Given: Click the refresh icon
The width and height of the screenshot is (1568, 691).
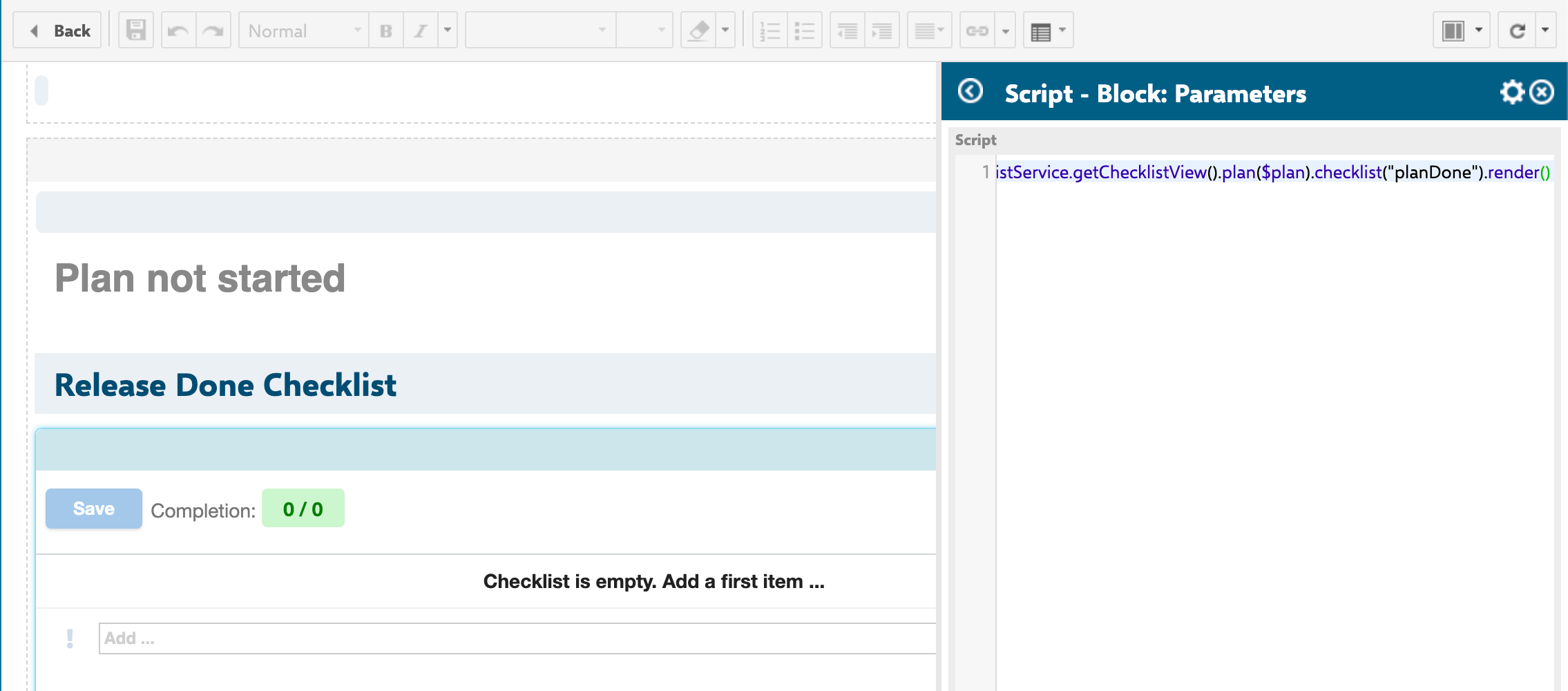Looking at the screenshot, I should (x=1518, y=30).
